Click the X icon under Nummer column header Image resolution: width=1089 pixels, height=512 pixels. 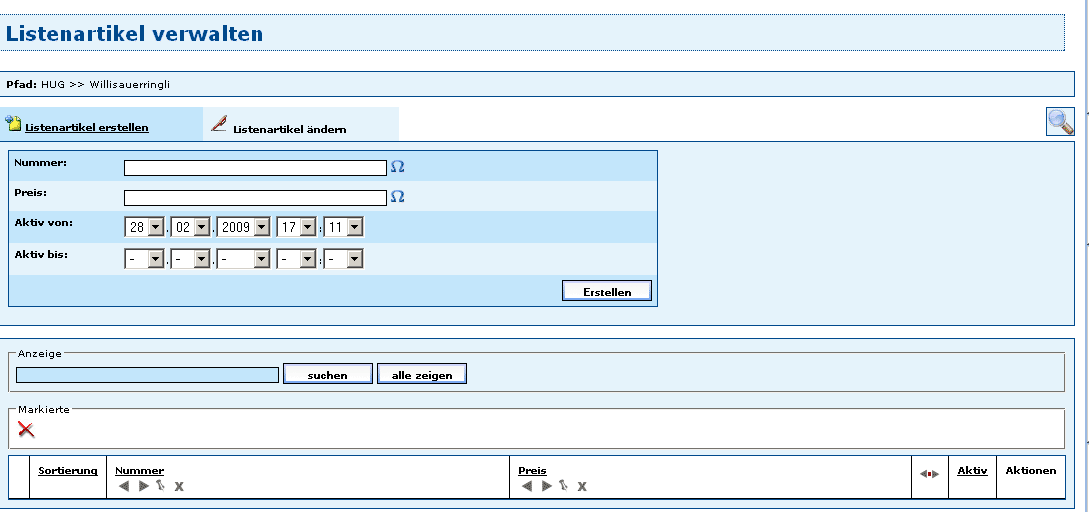coord(179,486)
